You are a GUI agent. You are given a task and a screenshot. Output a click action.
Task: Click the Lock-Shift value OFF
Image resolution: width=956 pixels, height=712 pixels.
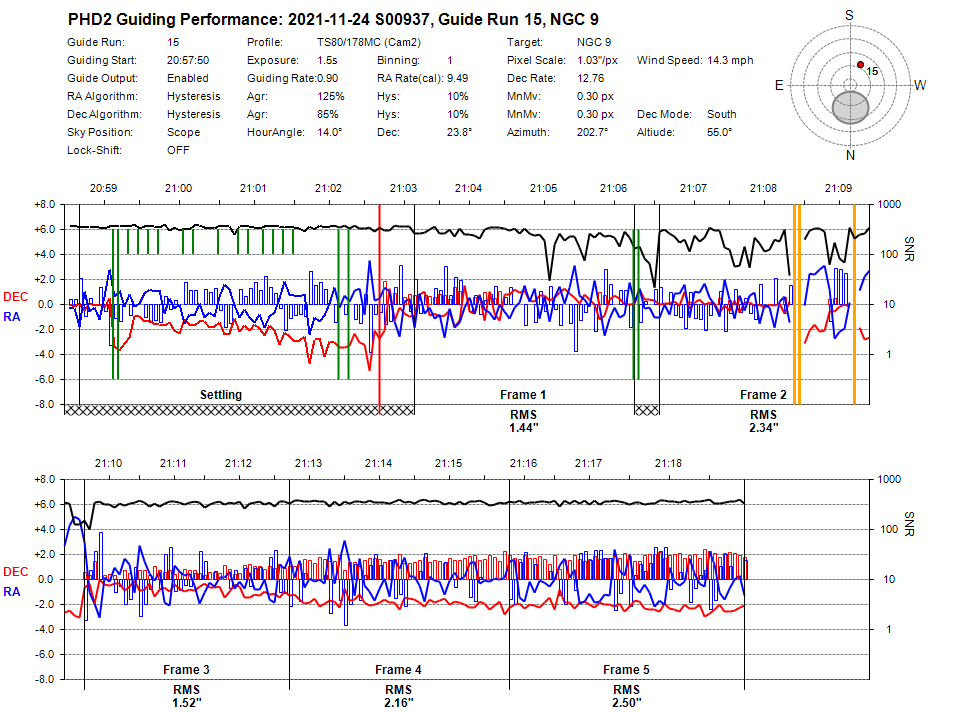pos(178,150)
